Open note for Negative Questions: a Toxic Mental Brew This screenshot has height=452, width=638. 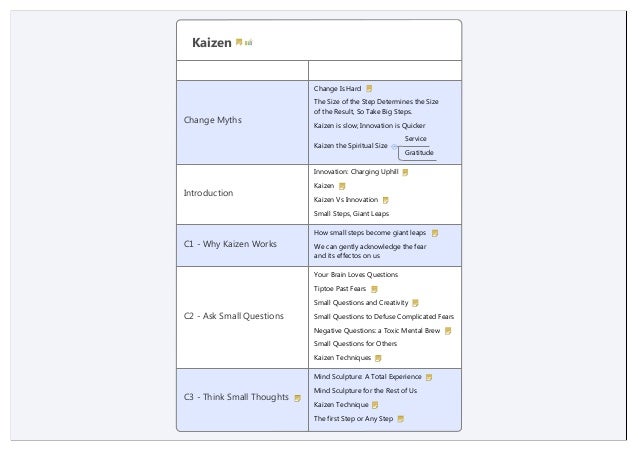pyautogui.click(x=448, y=331)
